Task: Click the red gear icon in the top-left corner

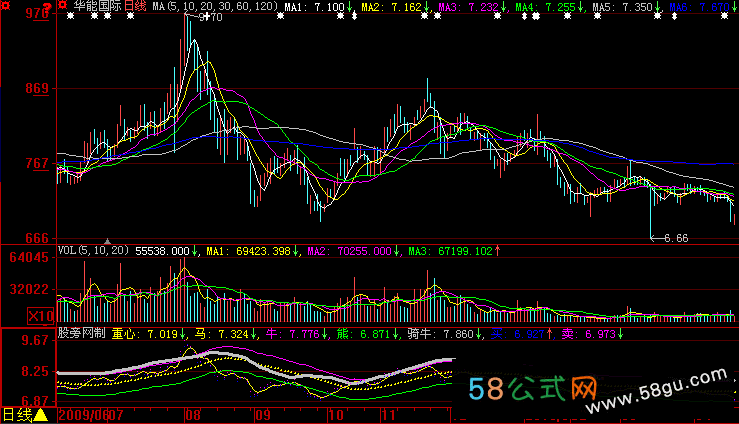Action: tap(6, 5)
